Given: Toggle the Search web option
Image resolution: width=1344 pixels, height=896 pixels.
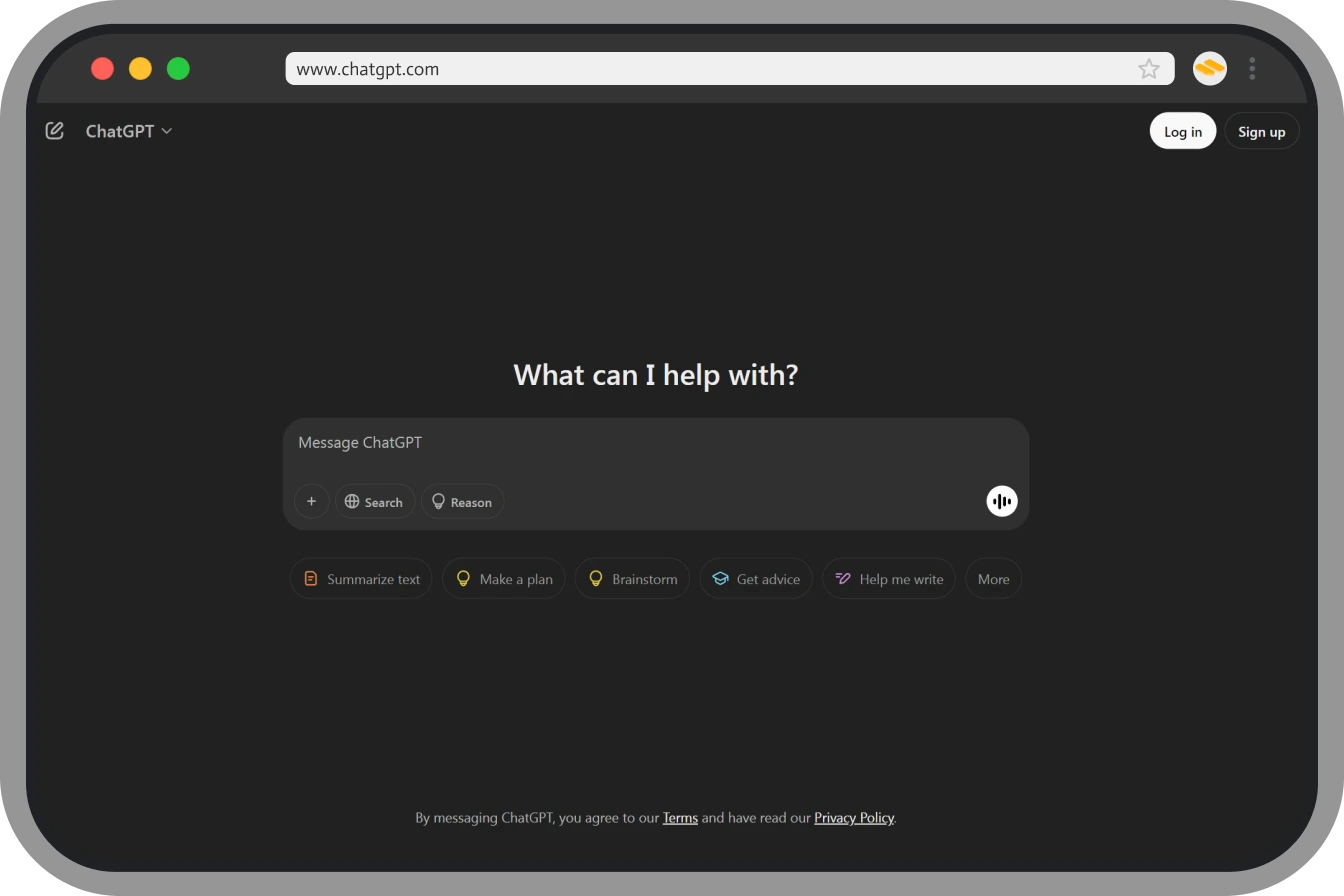Looking at the screenshot, I should (x=374, y=501).
